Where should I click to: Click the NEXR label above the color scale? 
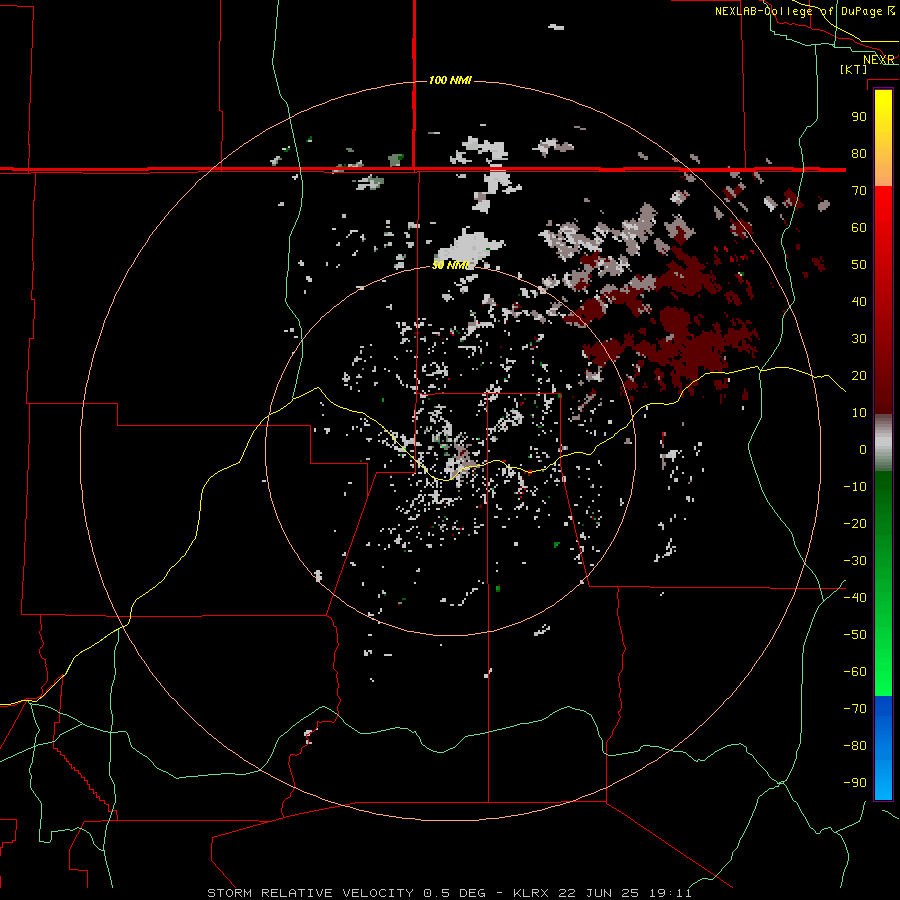click(879, 60)
